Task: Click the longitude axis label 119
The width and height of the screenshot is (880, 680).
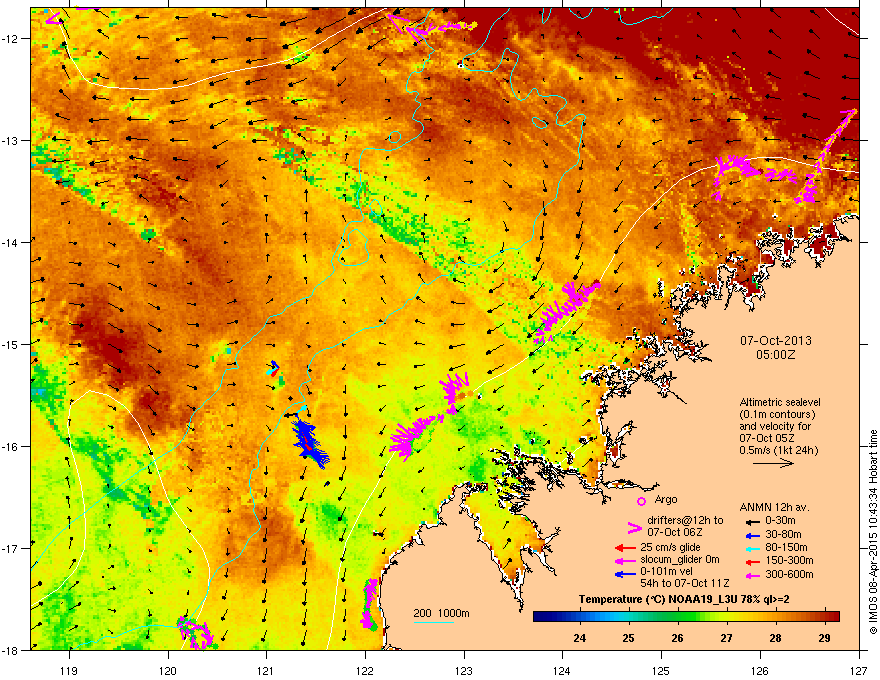Action: point(69,670)
